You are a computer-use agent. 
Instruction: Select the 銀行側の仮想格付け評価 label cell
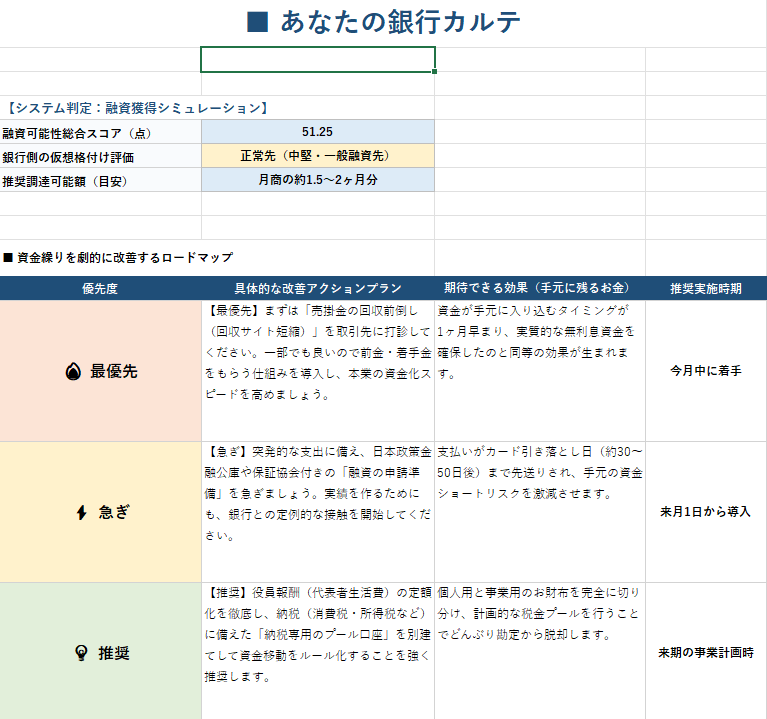(x=100, y=156)
